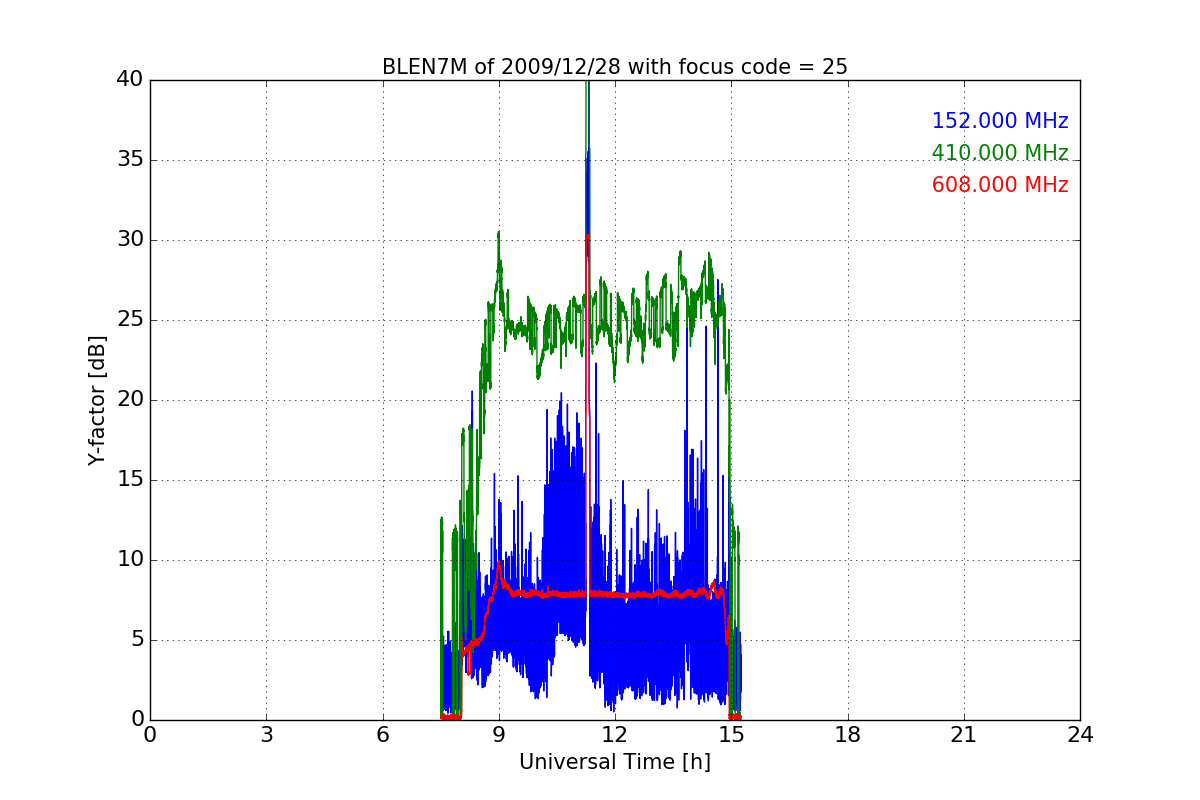Click the y-axis tick label '35'

[x=129, y=160]
